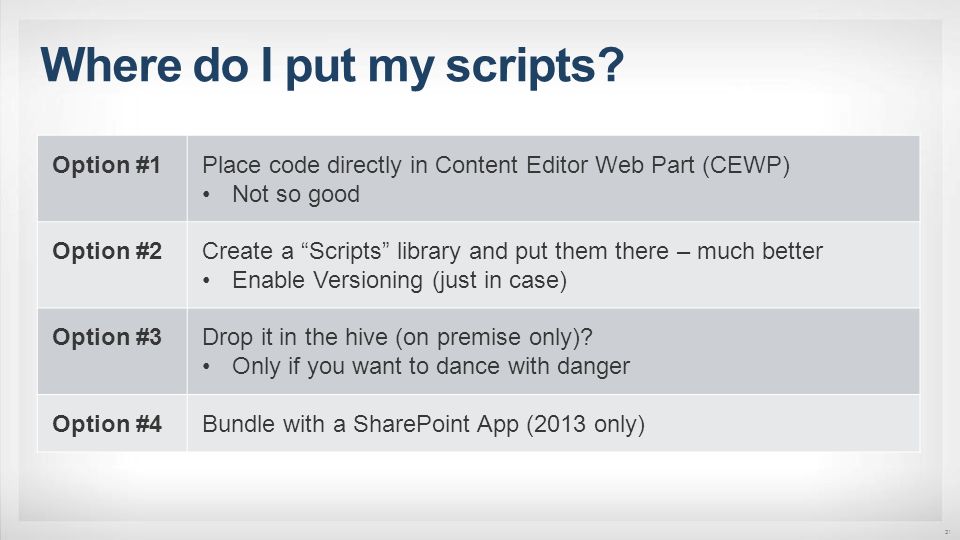The width and height of the screenshot is (960, 540).
Task: Click "Only if you want to dance with danger"
Action: pos(430,367)
